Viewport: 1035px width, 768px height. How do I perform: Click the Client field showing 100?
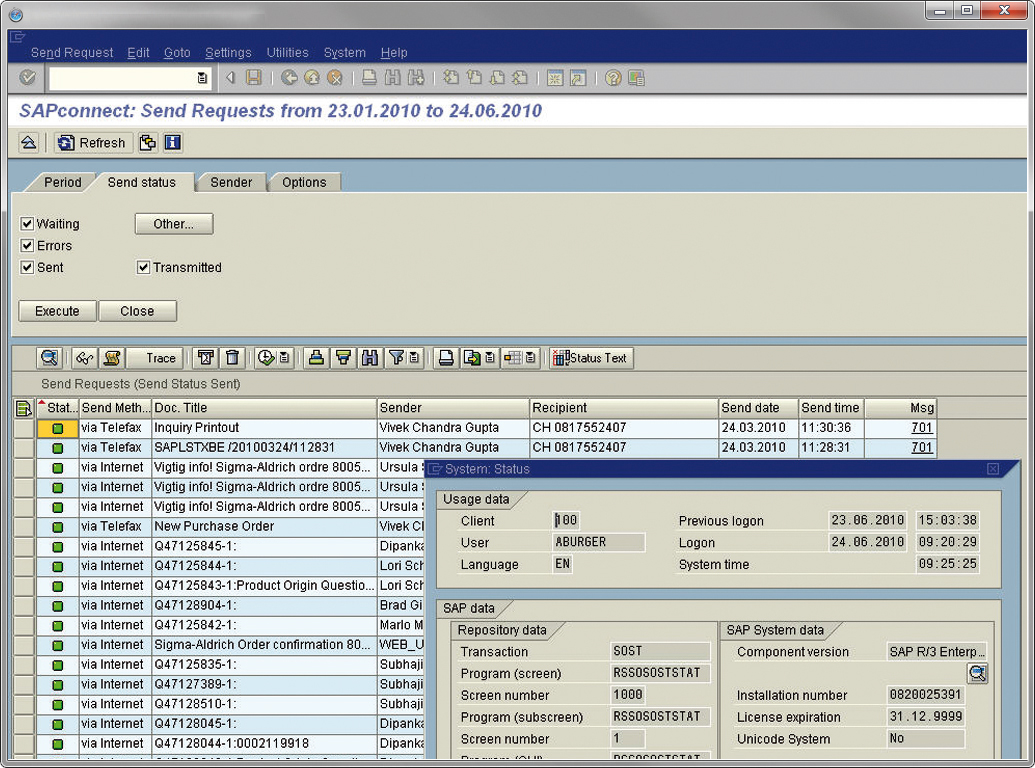click(567, 521)
